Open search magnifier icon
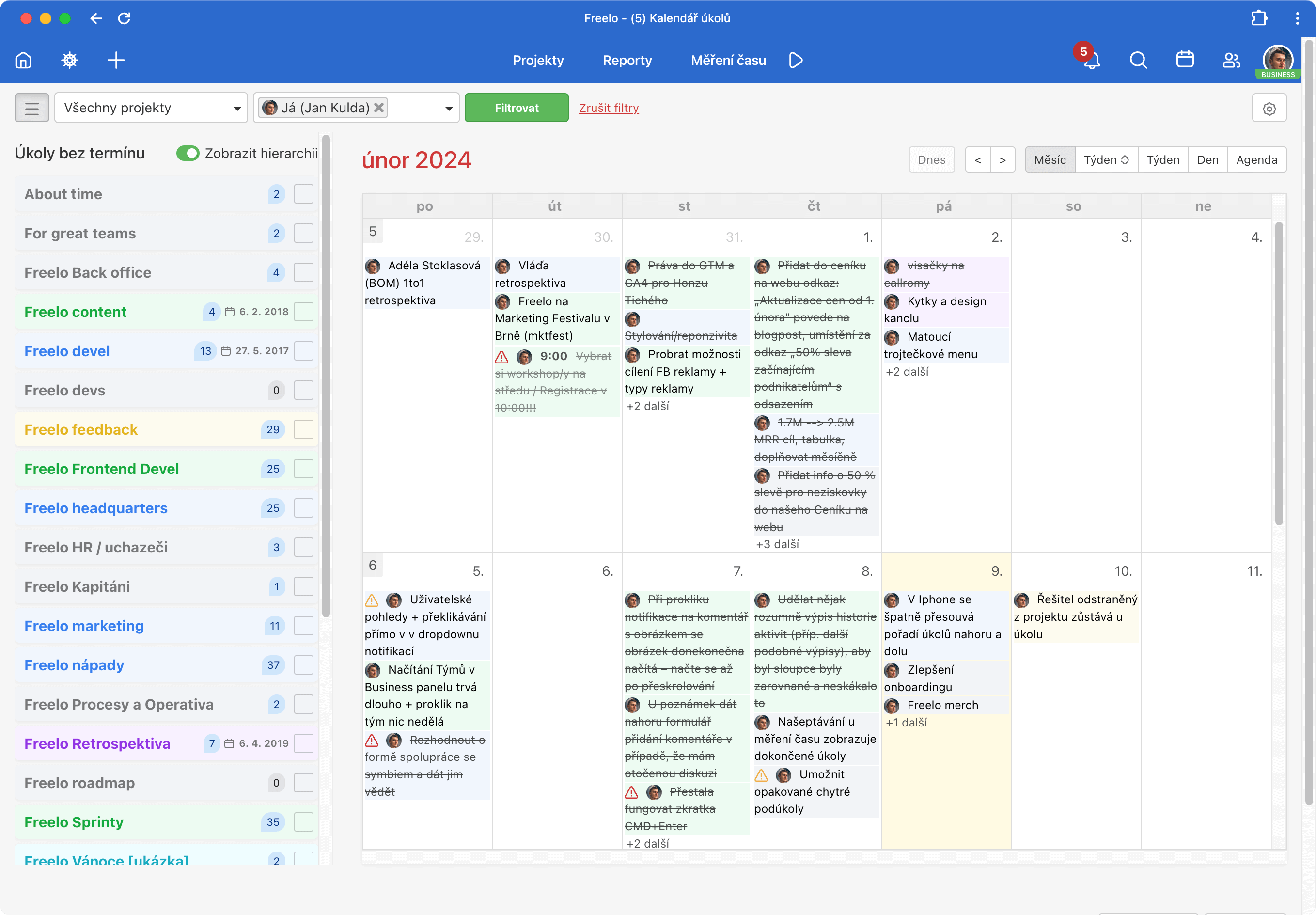This screenshot has height=915, width=1316. point(1138,60)
